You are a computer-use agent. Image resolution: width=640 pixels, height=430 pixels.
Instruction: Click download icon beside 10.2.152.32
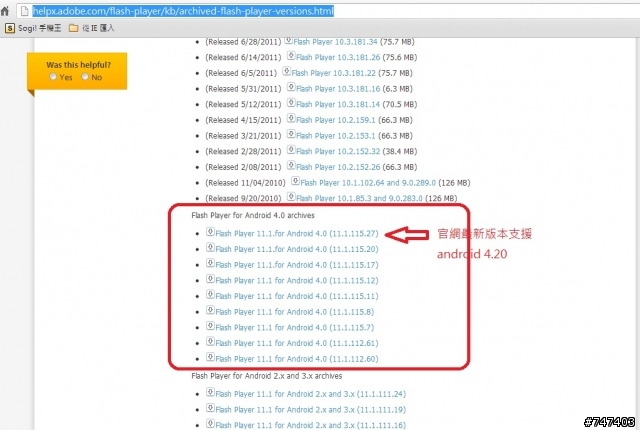point(291,149)
